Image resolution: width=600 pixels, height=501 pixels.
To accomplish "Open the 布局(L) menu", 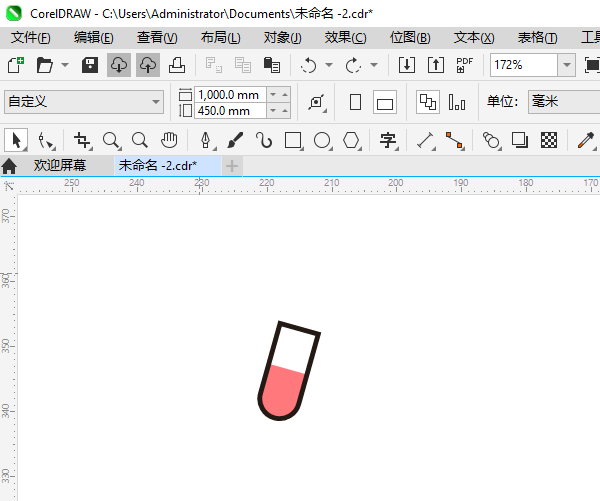I will pos(220,38).
